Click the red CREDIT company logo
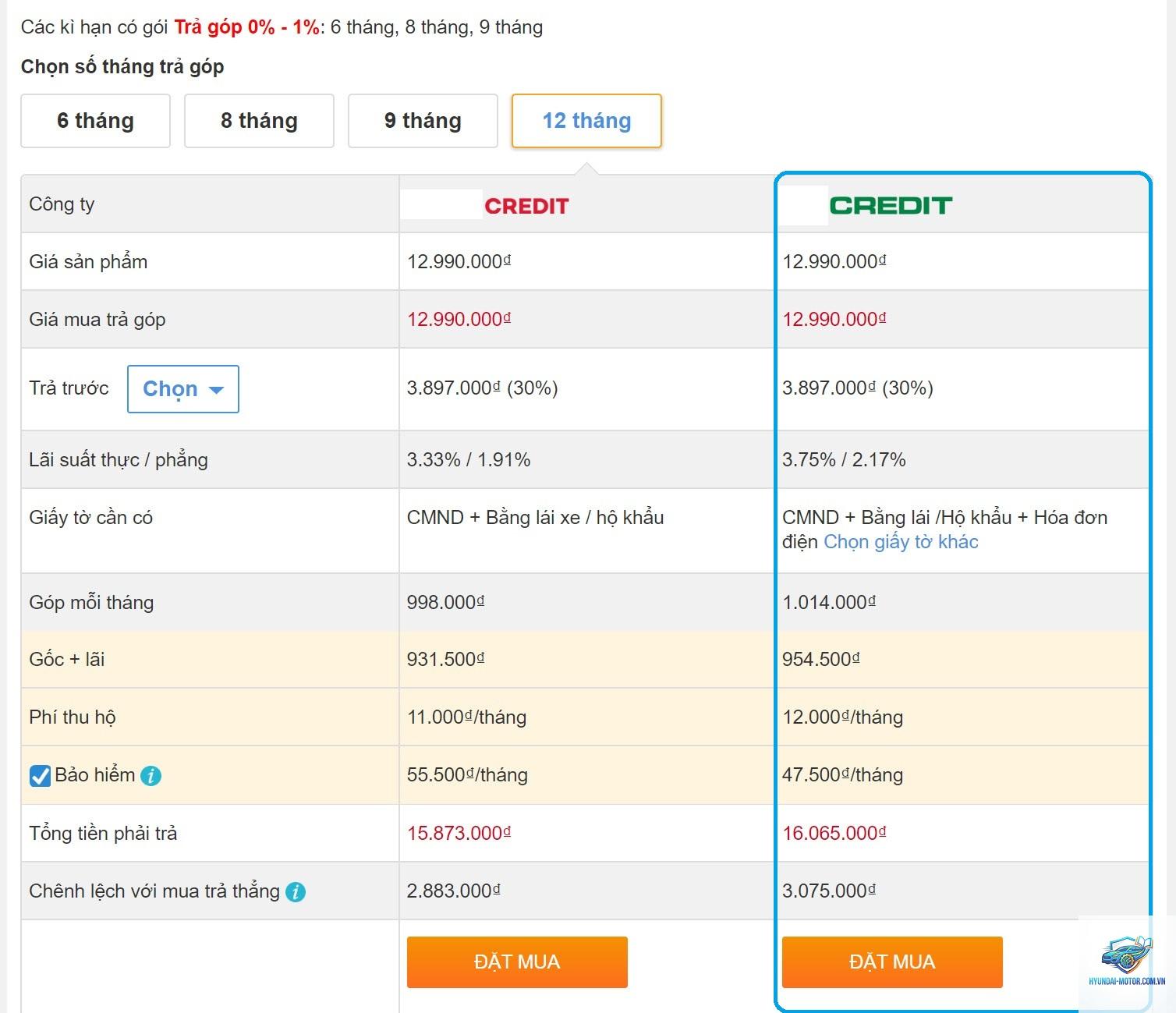Viewport: 1176px width, 1013px height. (x=526, y=206)
